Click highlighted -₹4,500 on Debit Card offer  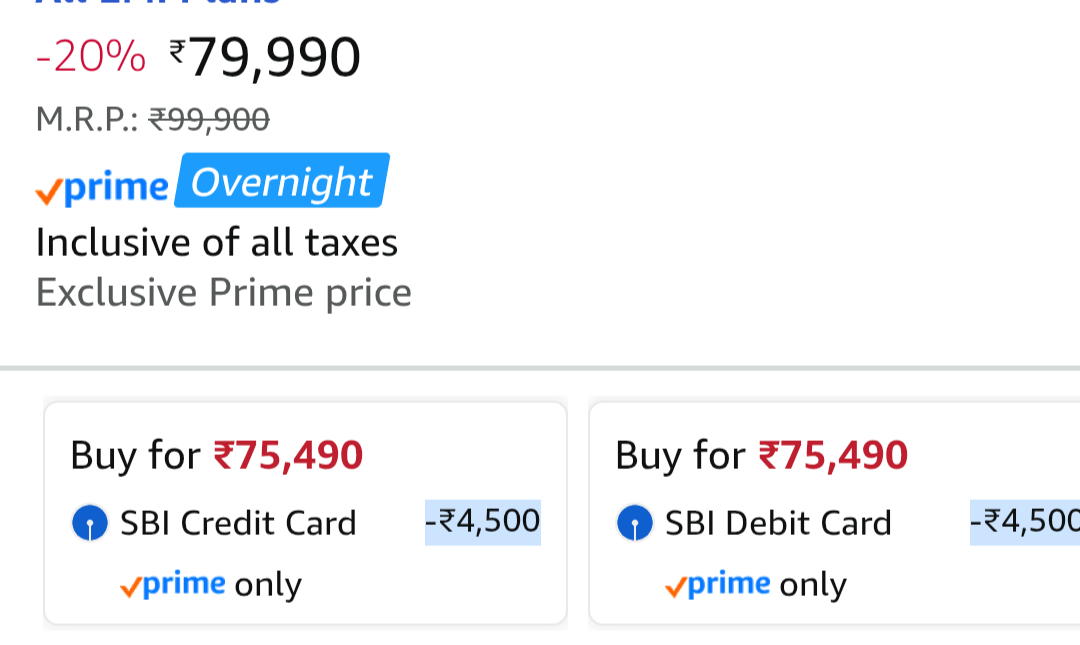pos(1025,522)
